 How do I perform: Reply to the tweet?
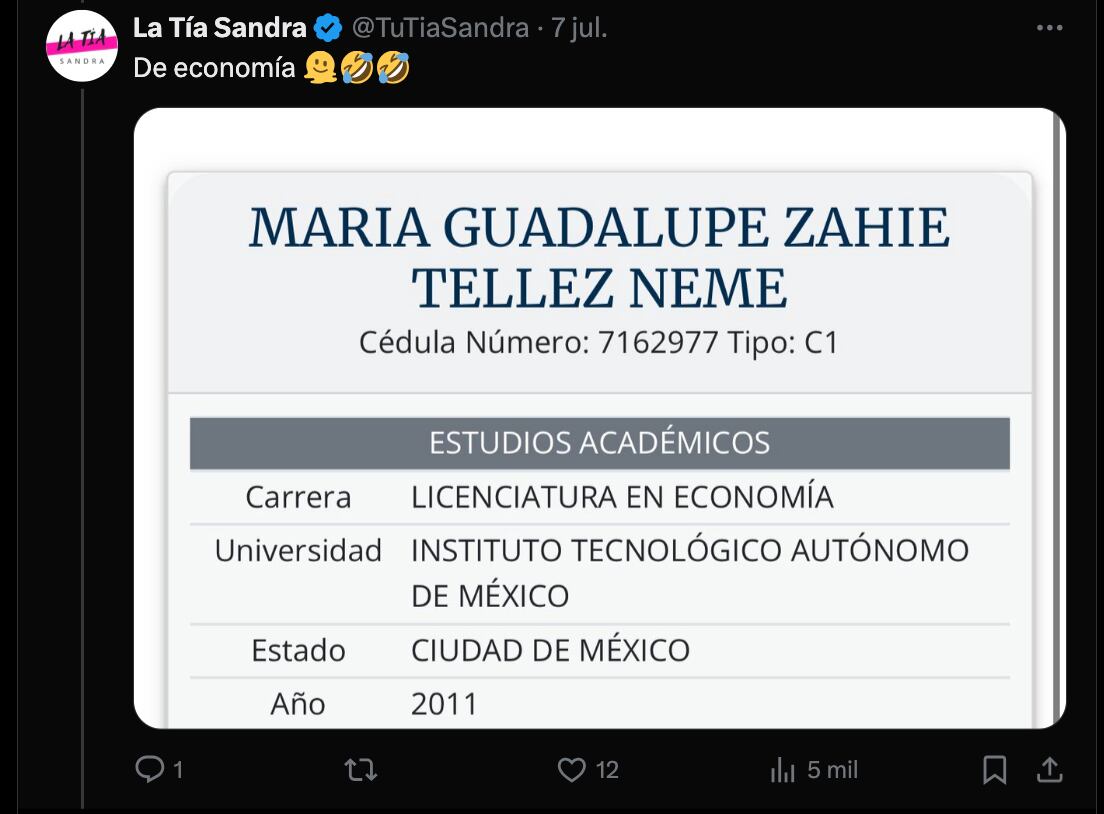(152, 770)
